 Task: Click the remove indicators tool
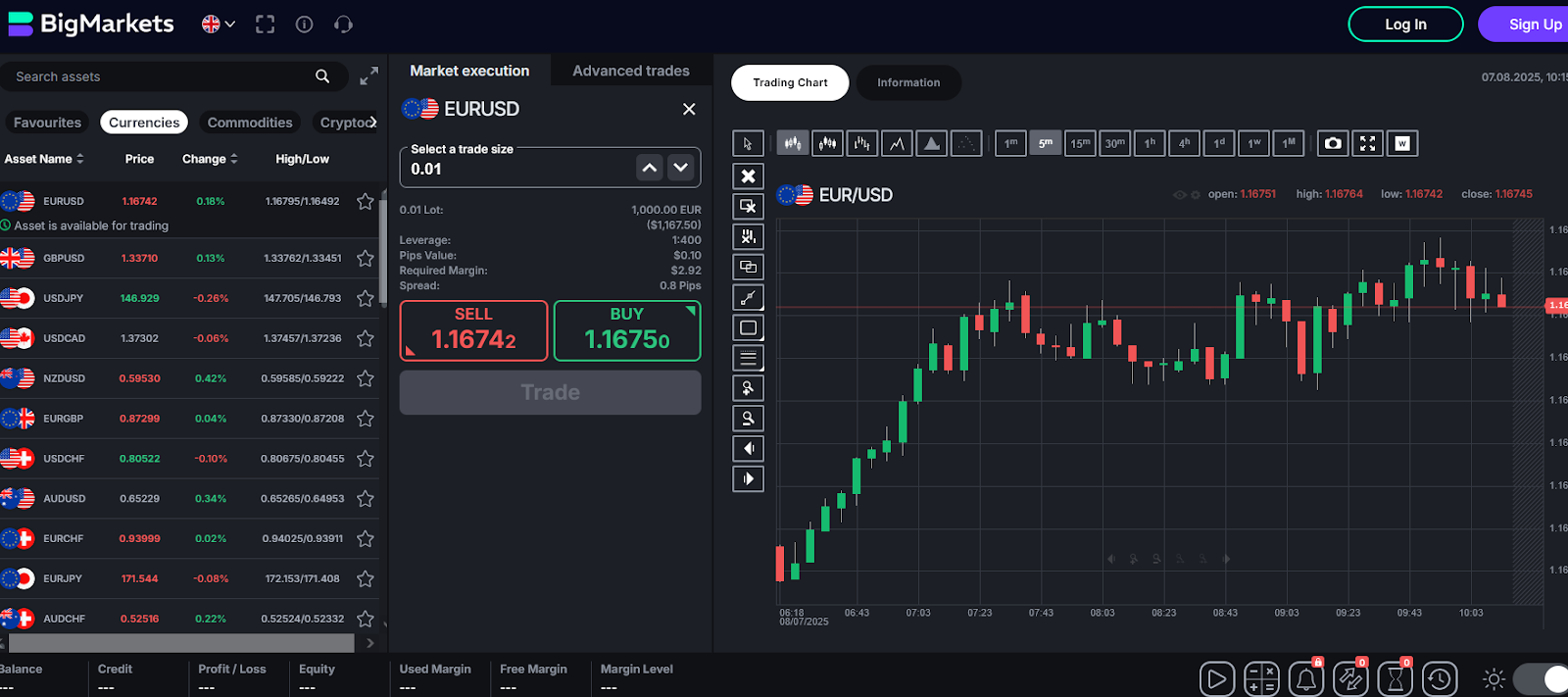(748, 236)
